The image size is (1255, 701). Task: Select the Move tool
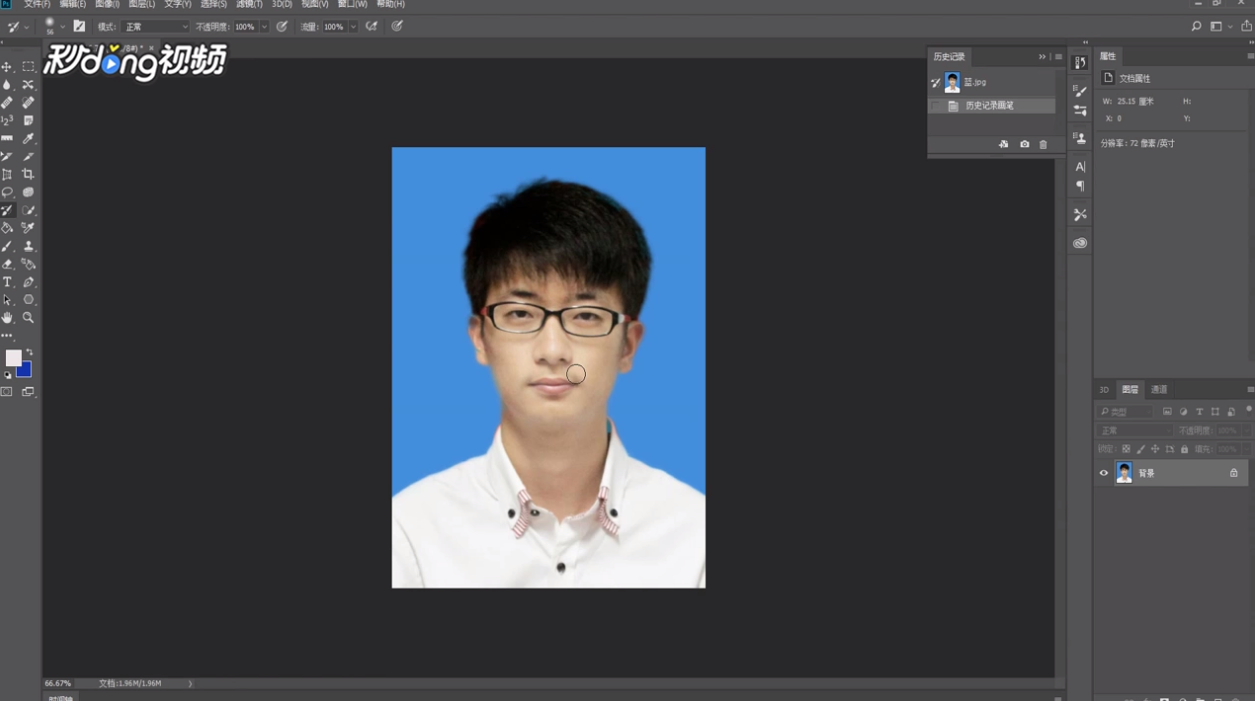[x=7, y=66]
